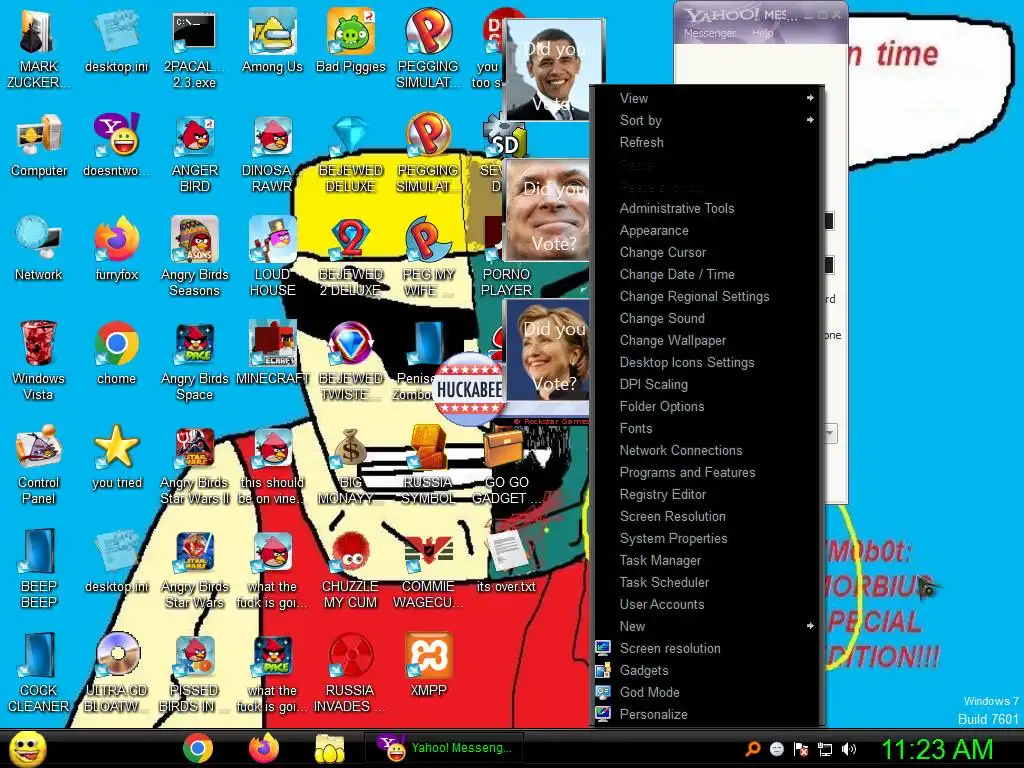Image resolution: width=1024 pixels, height=768 pixels.
Task: Select the XMPP desktop shortcut
Action: (428, 665)
